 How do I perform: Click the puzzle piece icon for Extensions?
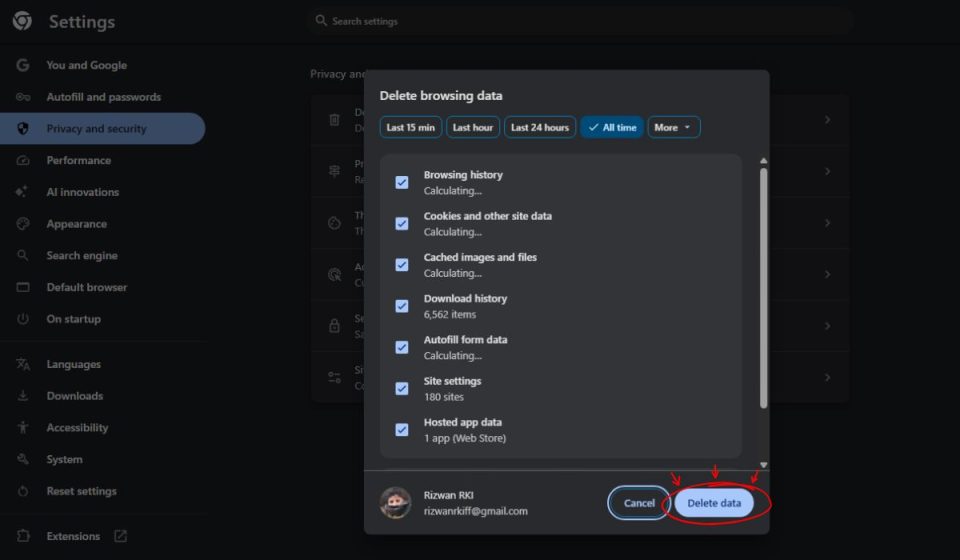tap(23, 536)
